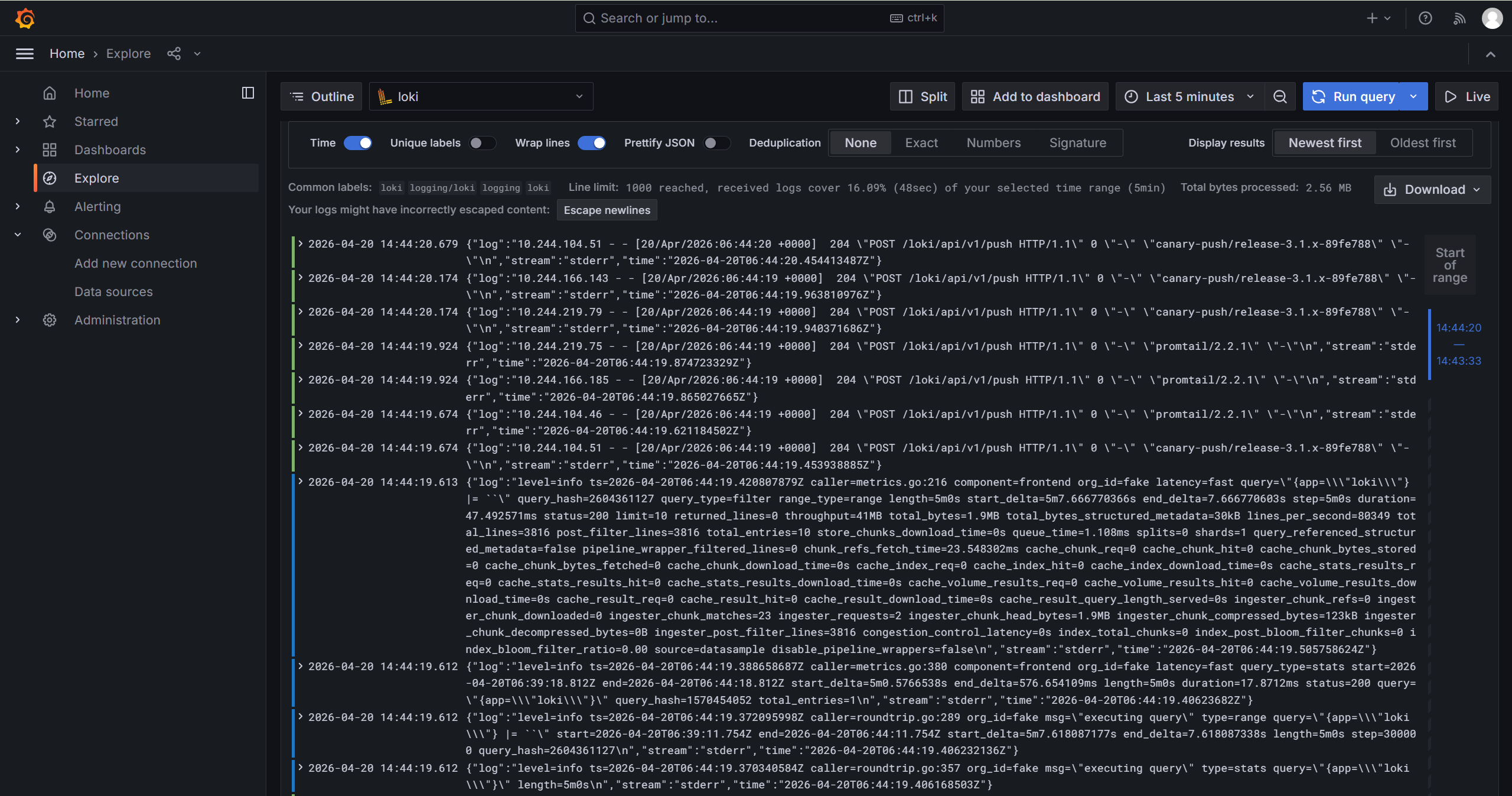Click the Grafana logo icon

(25, 18)
